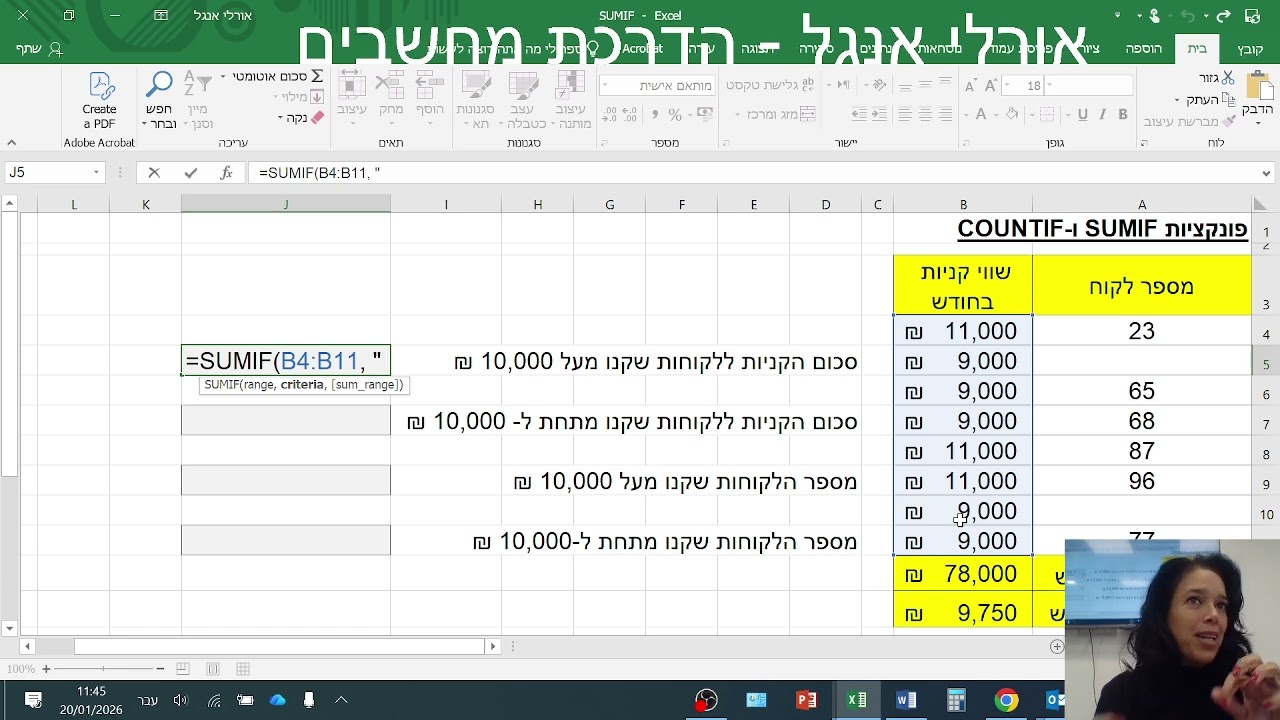This screenshot has width=1280, height=720.
Task: Click the Accounting Number Format icon
Action: 703,115
